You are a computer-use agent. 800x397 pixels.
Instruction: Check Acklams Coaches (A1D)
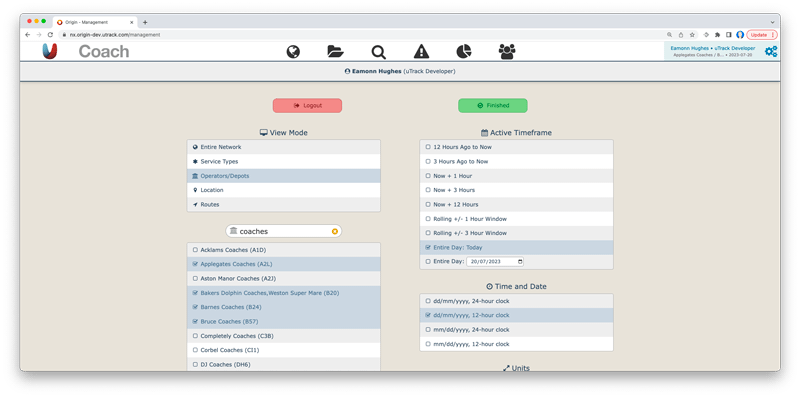point(283,250)
